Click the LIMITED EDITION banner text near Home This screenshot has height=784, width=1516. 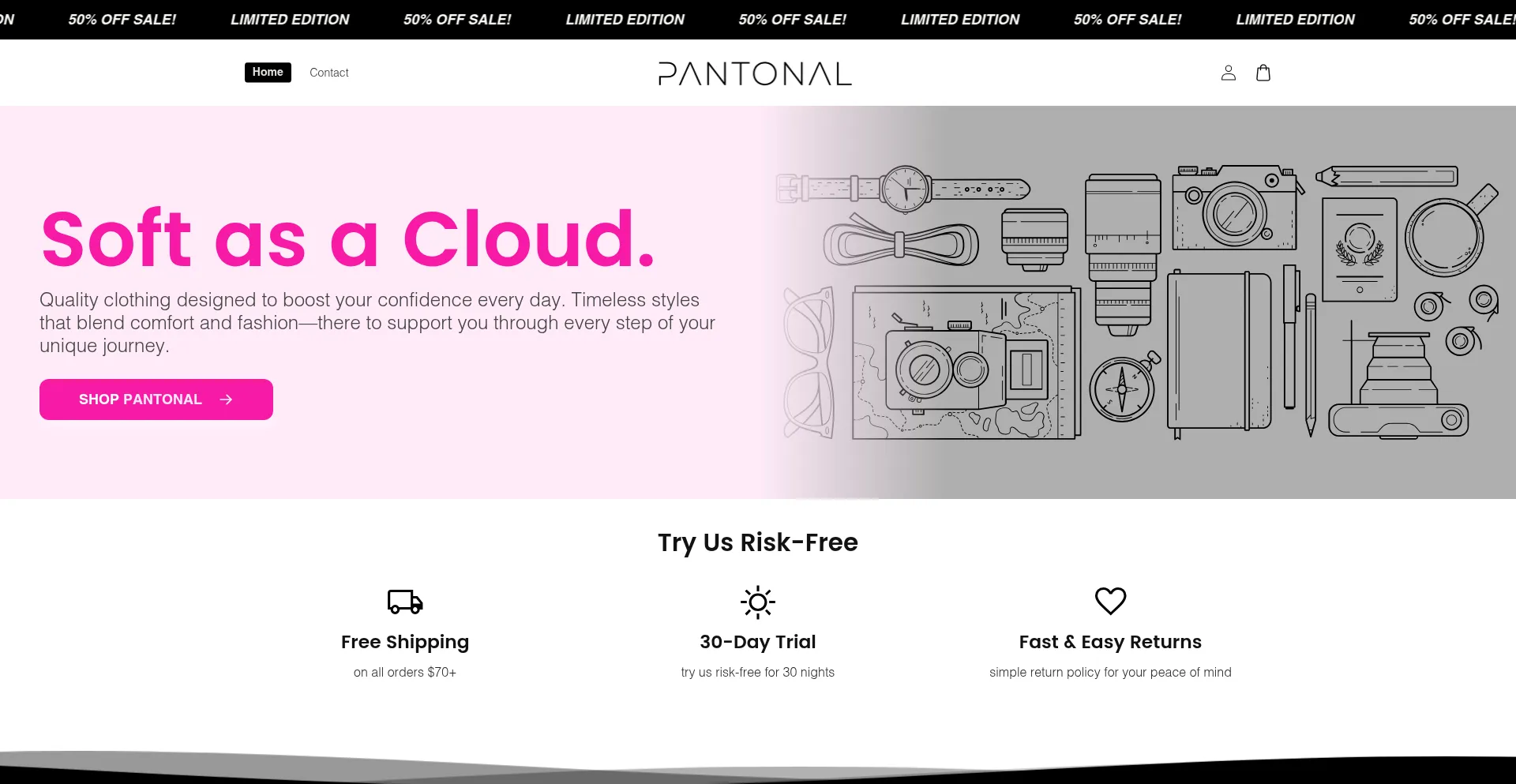coord(290,20)
